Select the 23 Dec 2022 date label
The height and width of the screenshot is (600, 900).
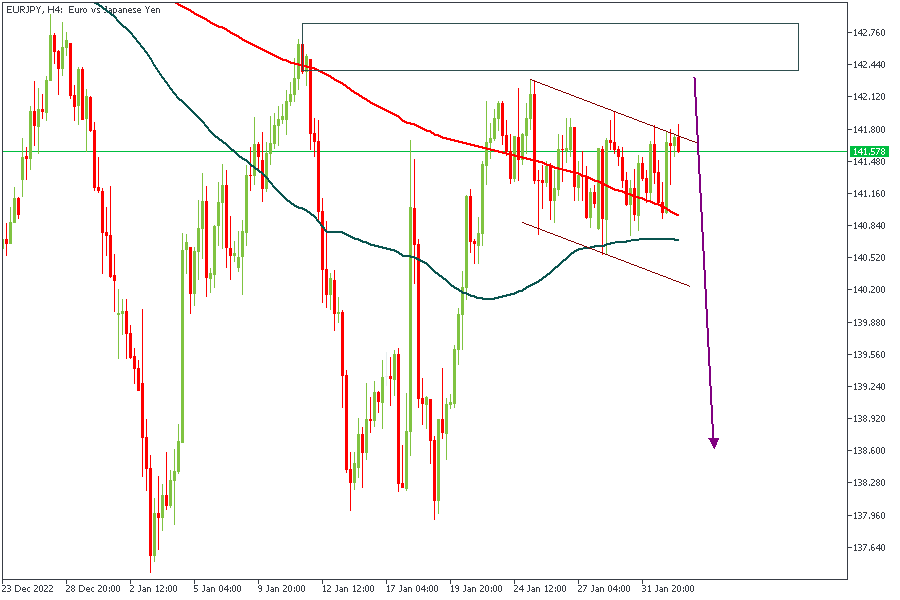(30, 588)
